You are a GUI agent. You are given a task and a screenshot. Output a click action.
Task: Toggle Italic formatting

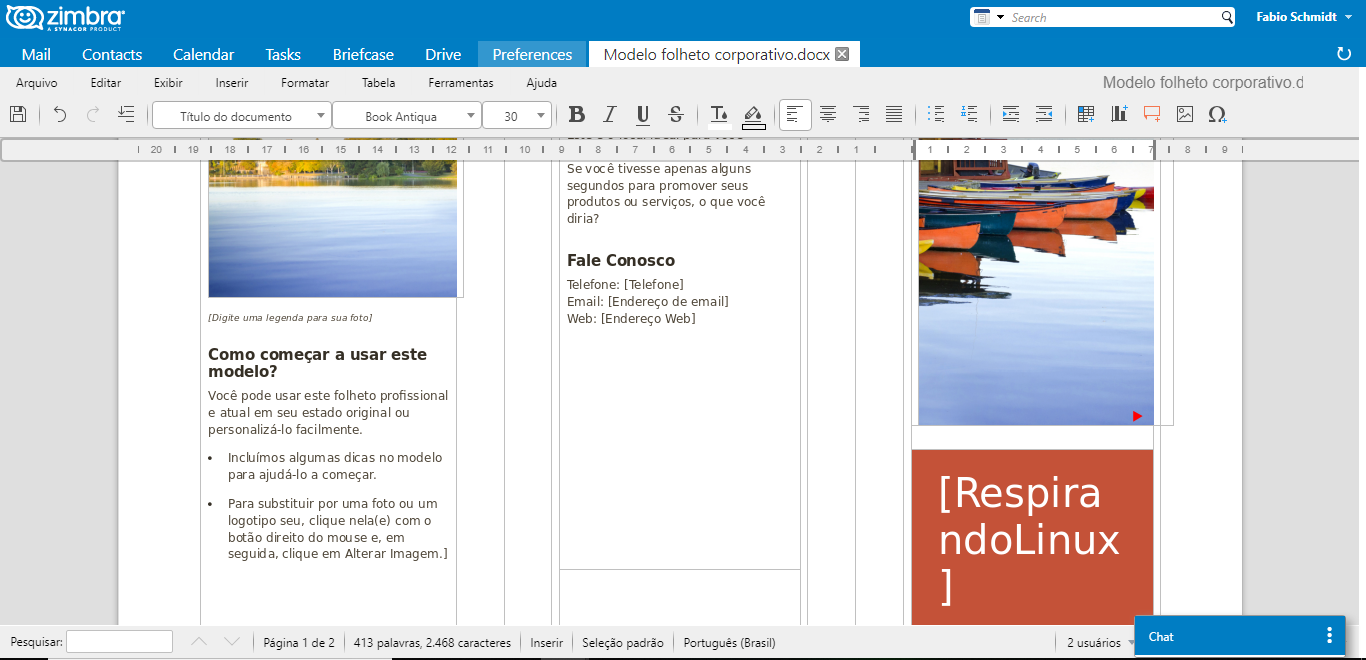coord(609,115)
